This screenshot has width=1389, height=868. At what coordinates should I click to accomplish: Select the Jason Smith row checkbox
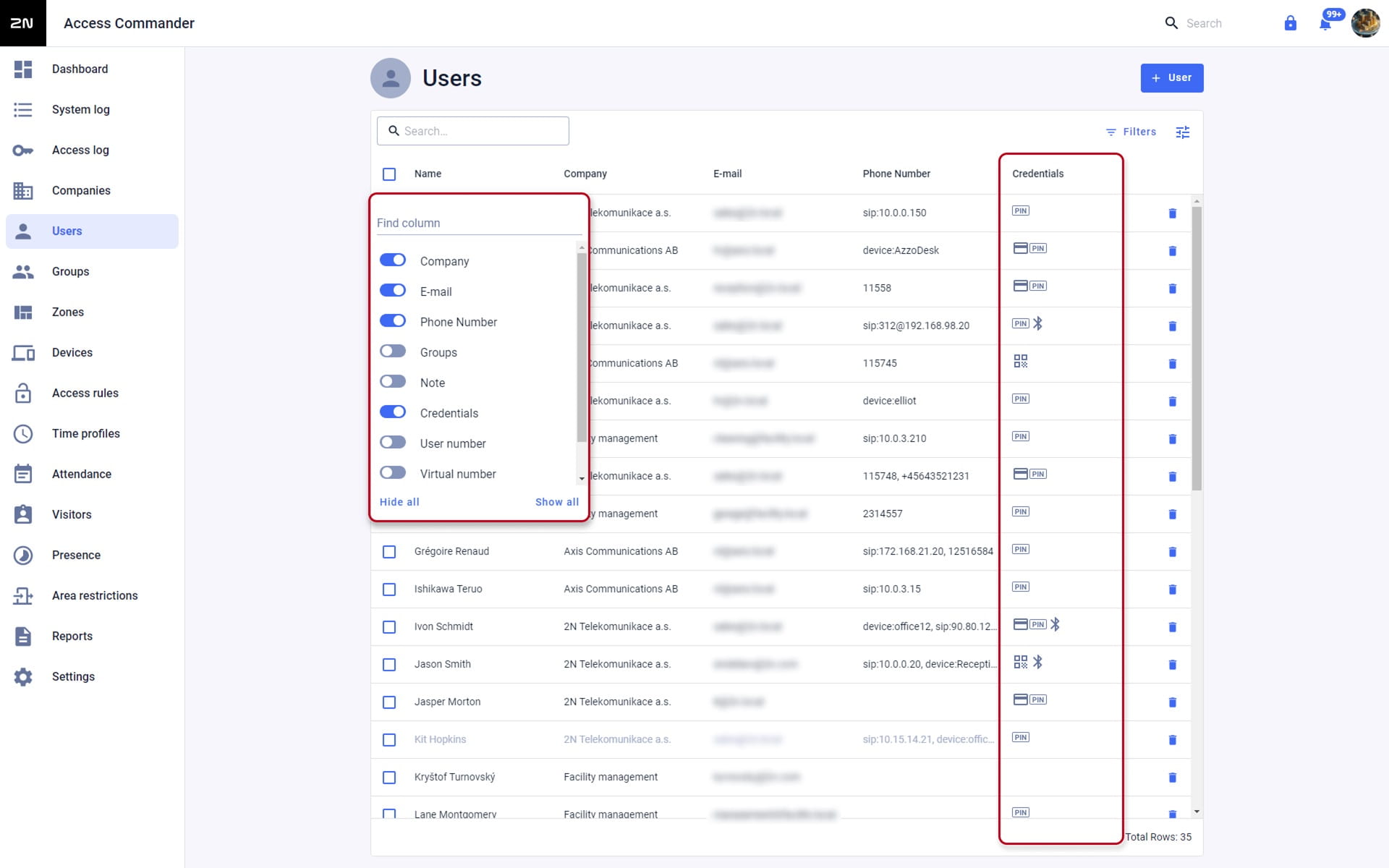[x=389, y=665]
